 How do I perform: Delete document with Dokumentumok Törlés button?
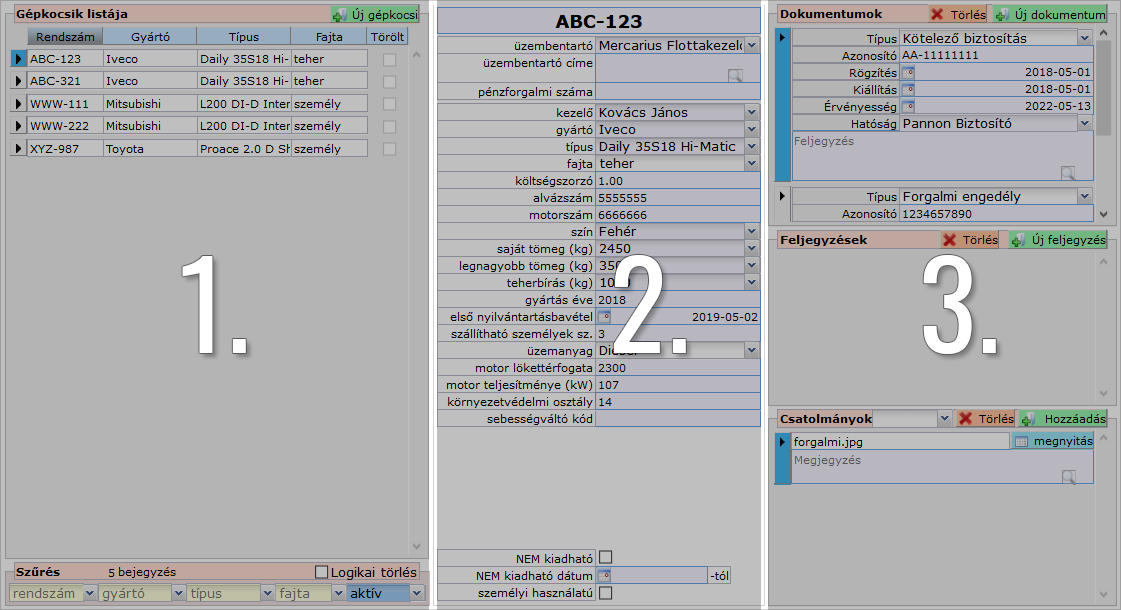(957, 15)
